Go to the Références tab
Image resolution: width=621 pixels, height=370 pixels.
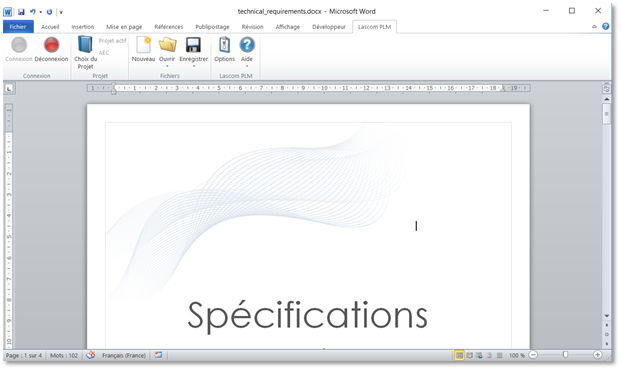point(169,27)
